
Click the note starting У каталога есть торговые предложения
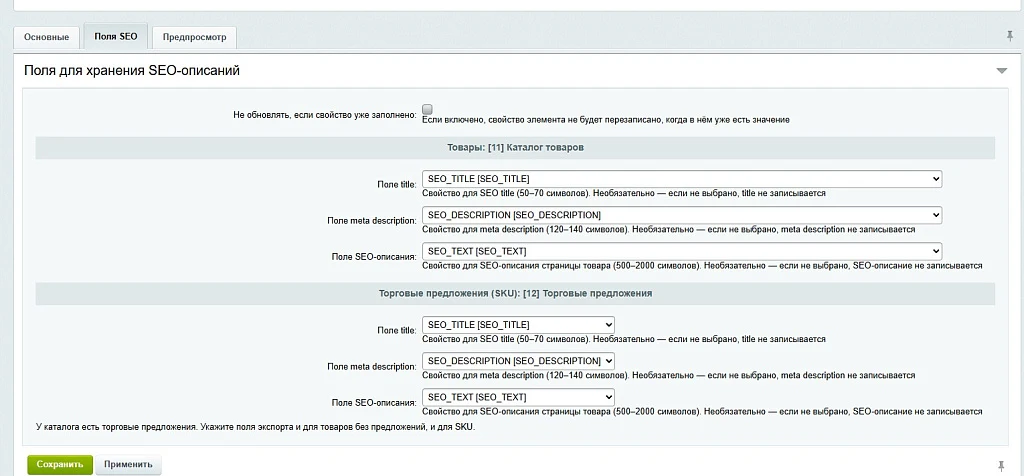pyautogui.click(x=256, y=427)
